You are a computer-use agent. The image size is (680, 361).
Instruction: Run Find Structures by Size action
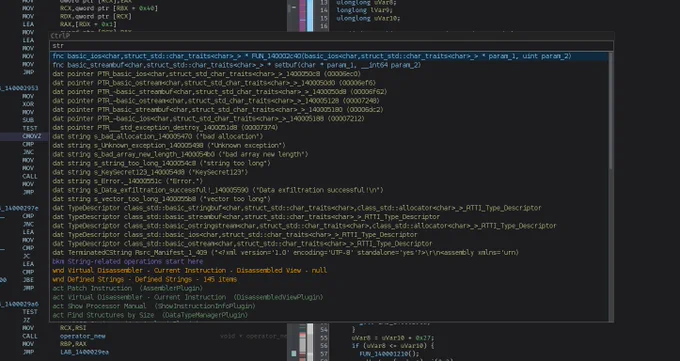pos(329,315)
